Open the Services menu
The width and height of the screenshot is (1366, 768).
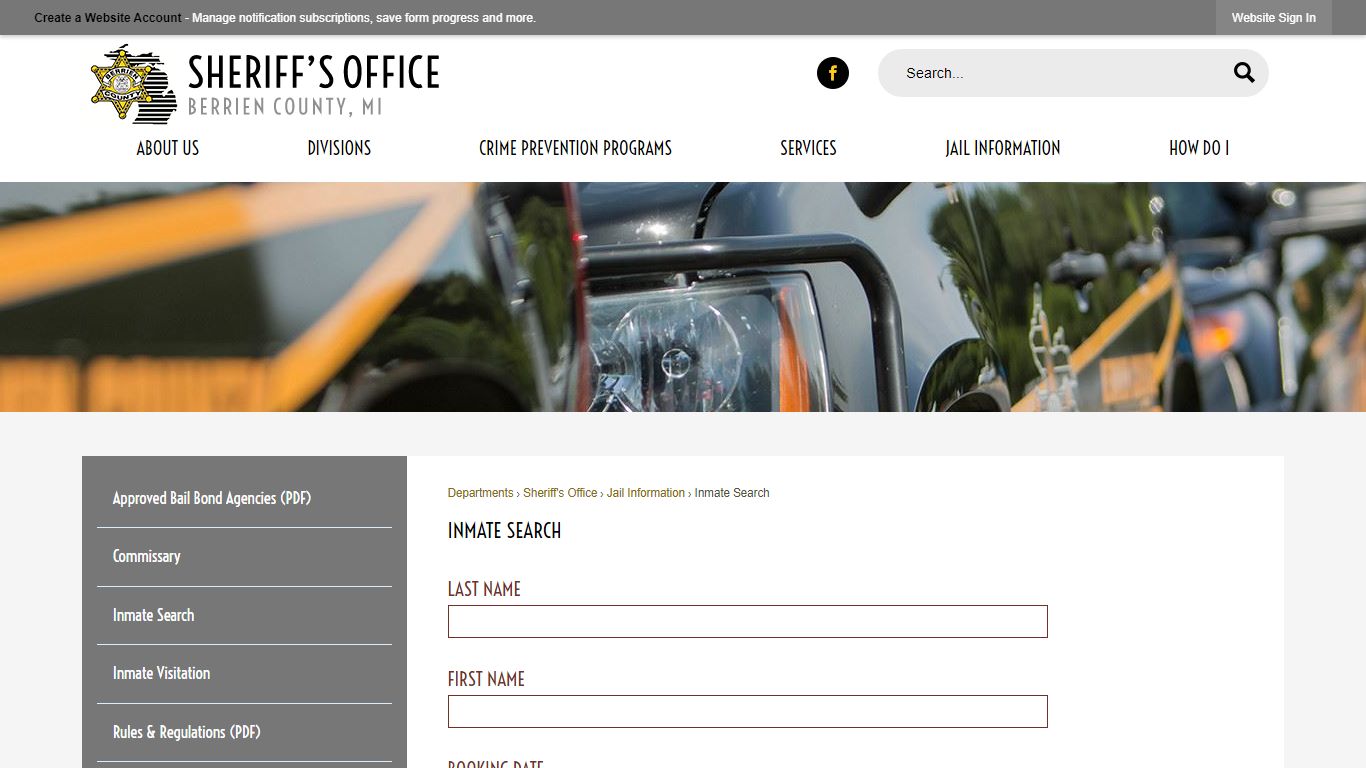[x=808, y=148]
